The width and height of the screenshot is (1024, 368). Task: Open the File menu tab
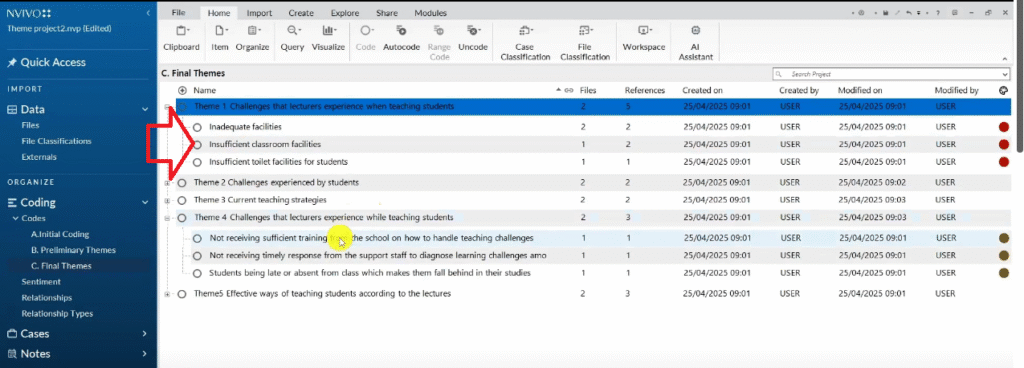tap(178, 13)
